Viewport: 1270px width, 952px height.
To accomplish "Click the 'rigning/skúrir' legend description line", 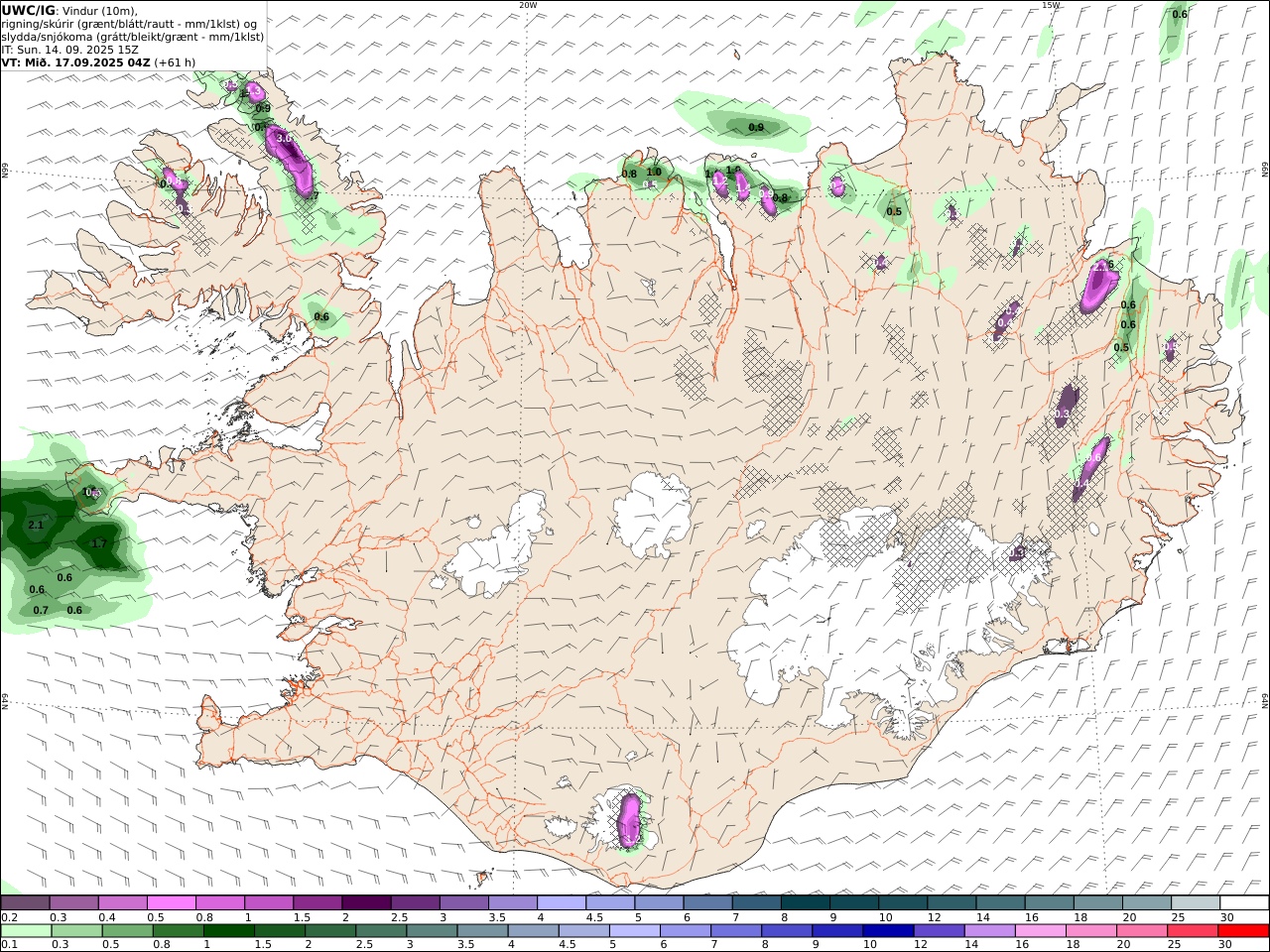I will [130, 24].
